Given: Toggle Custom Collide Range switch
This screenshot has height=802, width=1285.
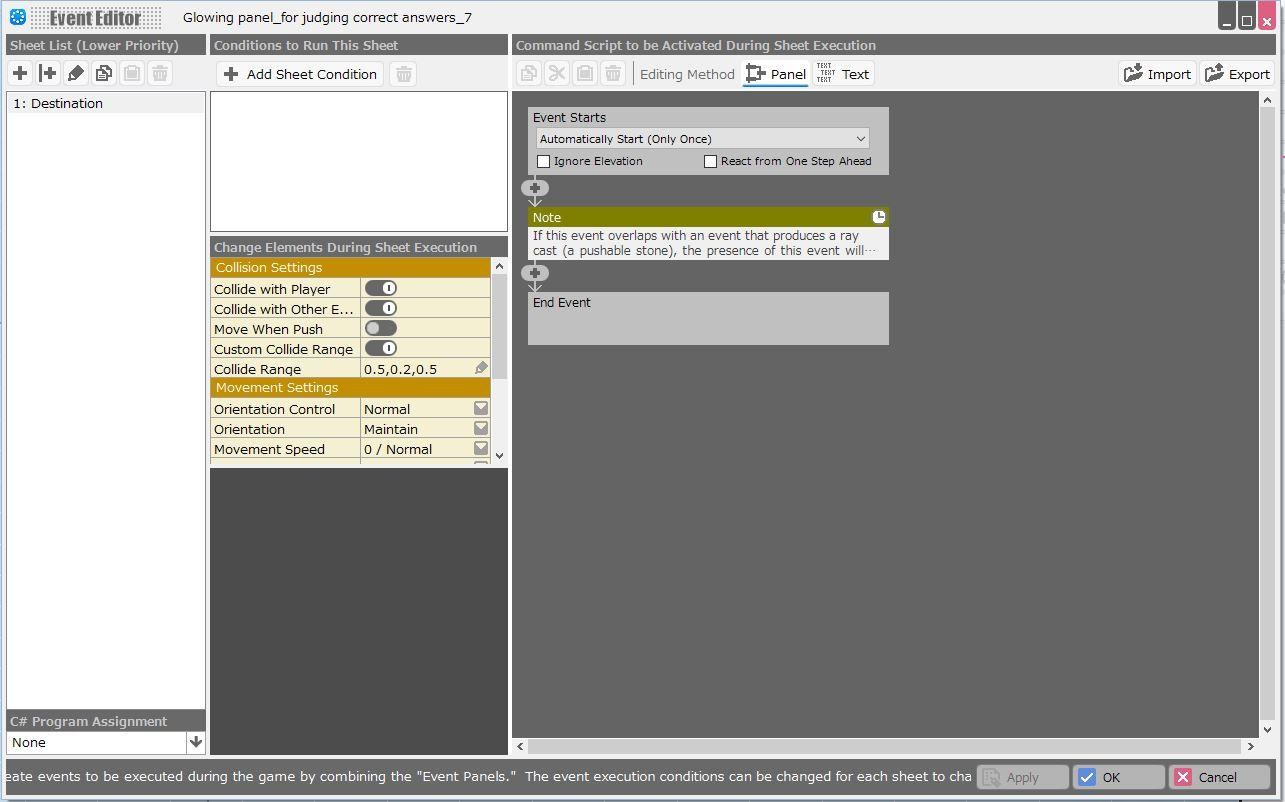Looking at the screenshot, I should coord(381,348).
